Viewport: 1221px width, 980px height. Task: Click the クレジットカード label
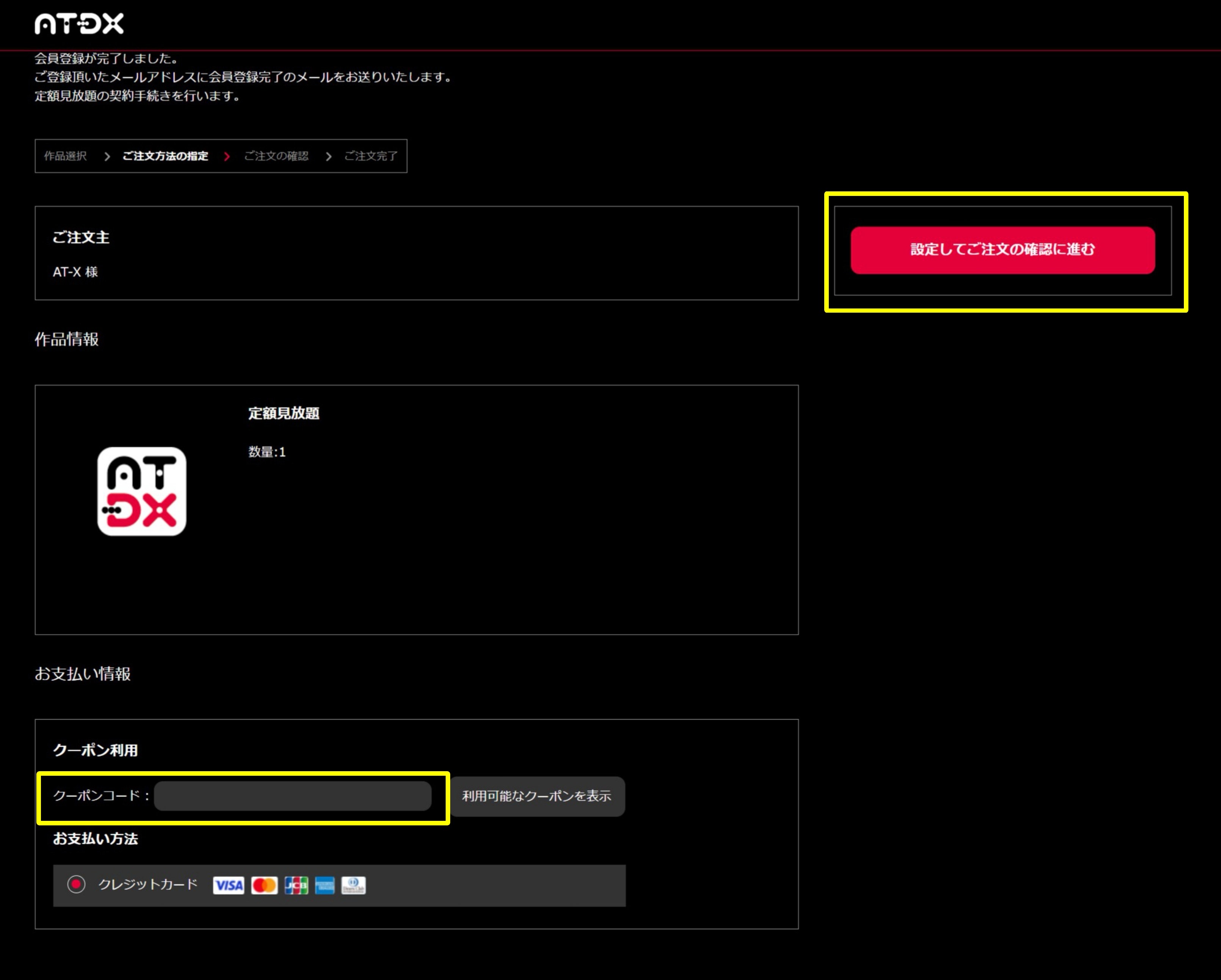point(148,884)
